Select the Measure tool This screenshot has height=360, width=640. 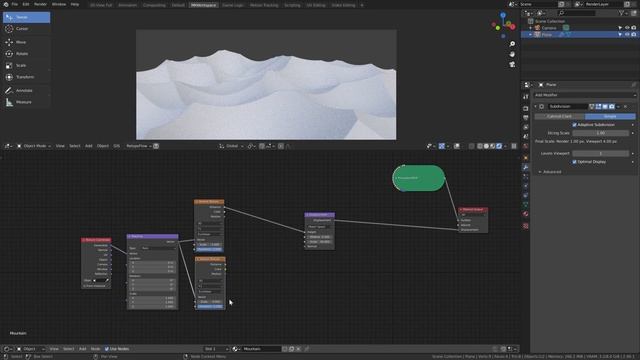click(x=27, y=102)
